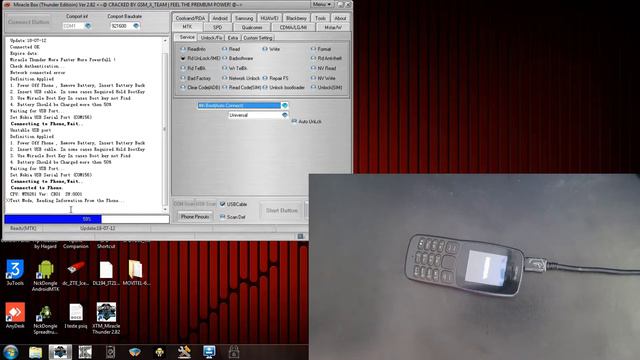Click the padlock taskbar icon
The image size is (640, 360).
pyautogui.click(x=234, y=352)
